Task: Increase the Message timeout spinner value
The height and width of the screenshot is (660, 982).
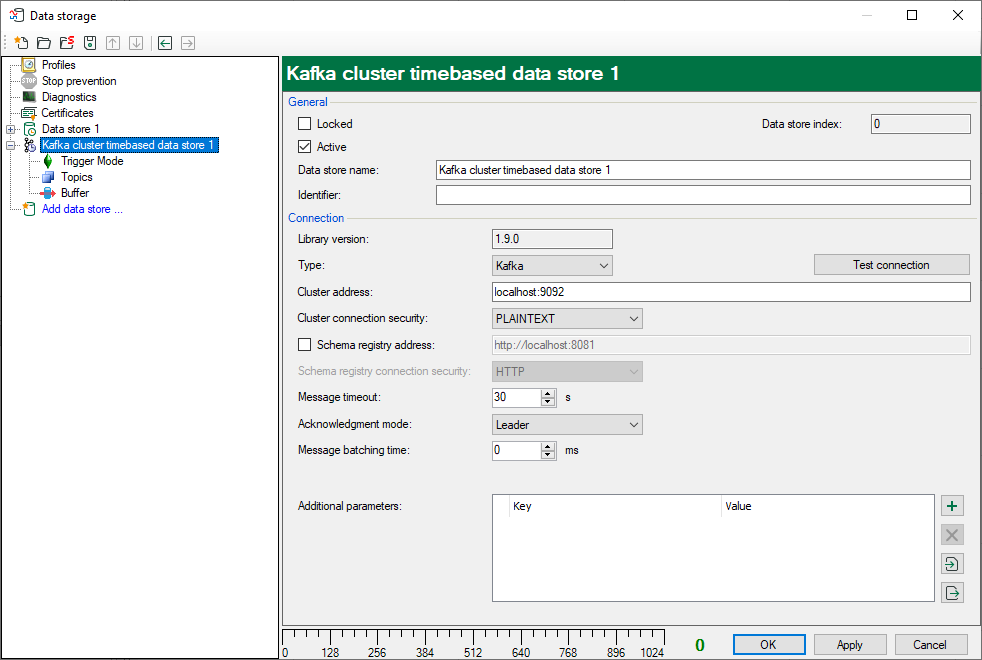Action: [548, 393]
